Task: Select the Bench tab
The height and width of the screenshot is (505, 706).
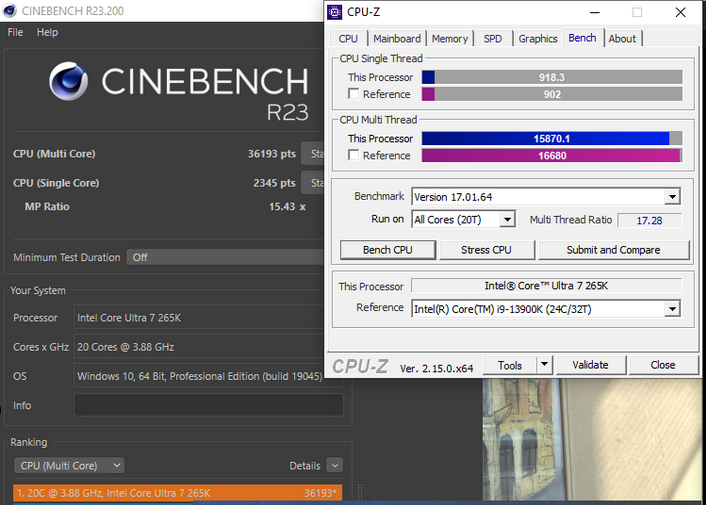Action: (582, 38)
